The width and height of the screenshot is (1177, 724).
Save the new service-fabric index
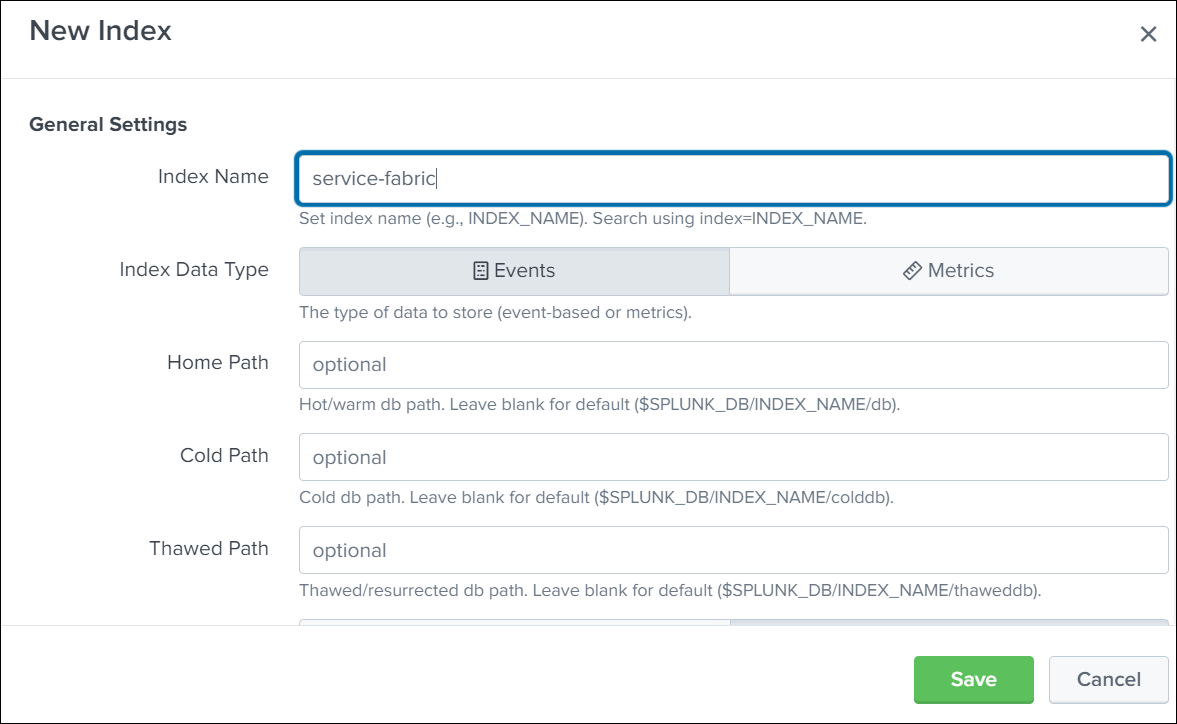point(972,679)
